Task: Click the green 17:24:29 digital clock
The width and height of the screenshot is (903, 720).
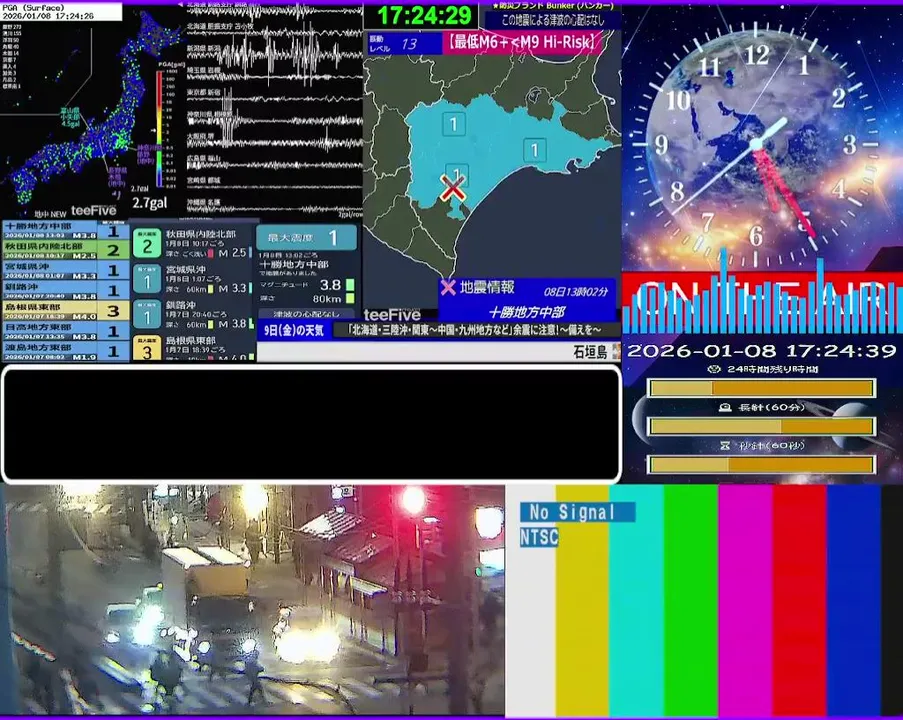Action: tap(423, 16)
